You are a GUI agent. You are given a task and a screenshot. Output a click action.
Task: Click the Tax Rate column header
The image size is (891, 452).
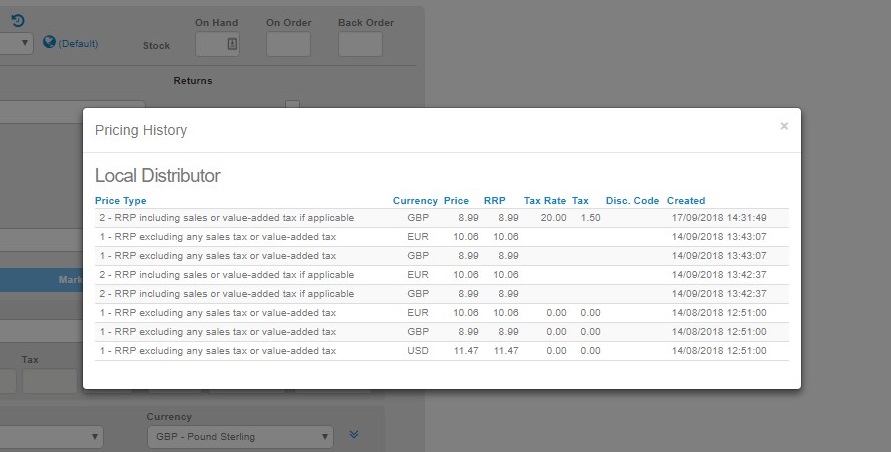(x=545, y=201)
